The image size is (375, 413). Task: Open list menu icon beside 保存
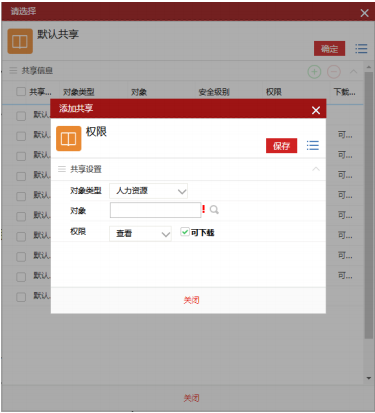click(x=313, y=145)
